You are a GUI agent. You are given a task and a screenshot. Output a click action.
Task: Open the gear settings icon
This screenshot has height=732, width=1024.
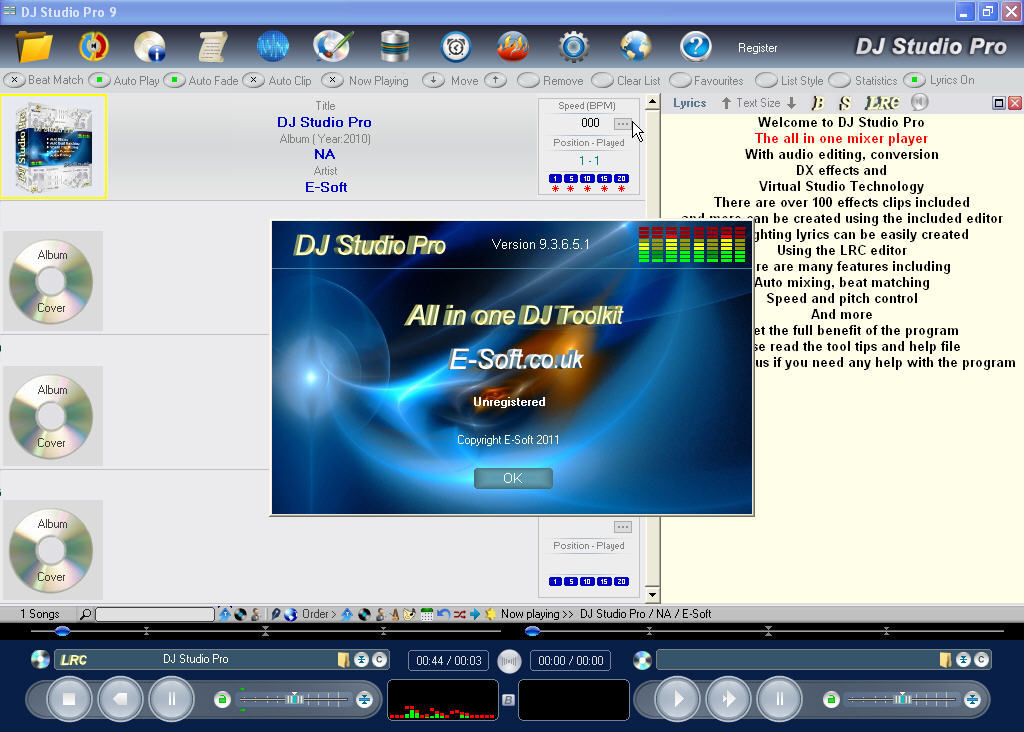[573, 46]
